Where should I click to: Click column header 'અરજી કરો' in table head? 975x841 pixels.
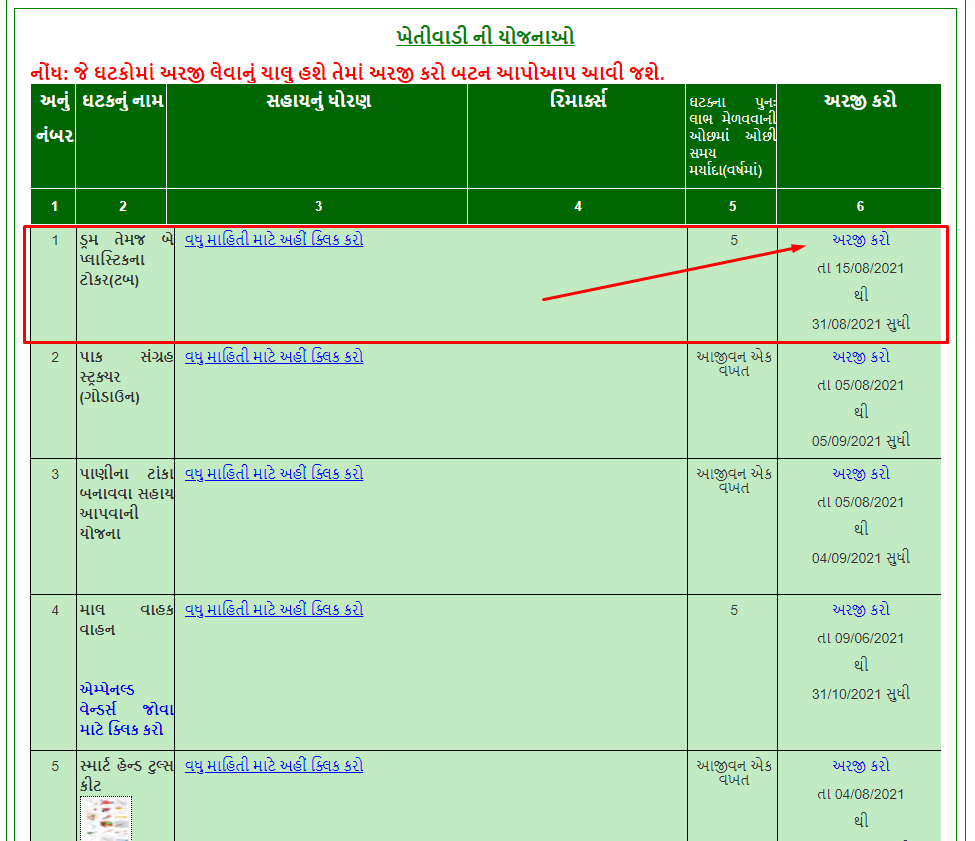(x=860, y=101)
